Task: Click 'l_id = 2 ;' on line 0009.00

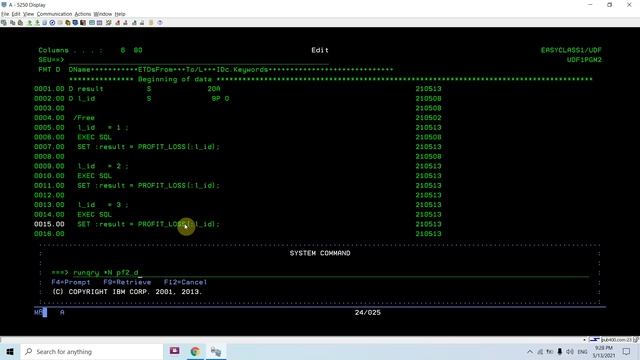Action: (103, 166)
